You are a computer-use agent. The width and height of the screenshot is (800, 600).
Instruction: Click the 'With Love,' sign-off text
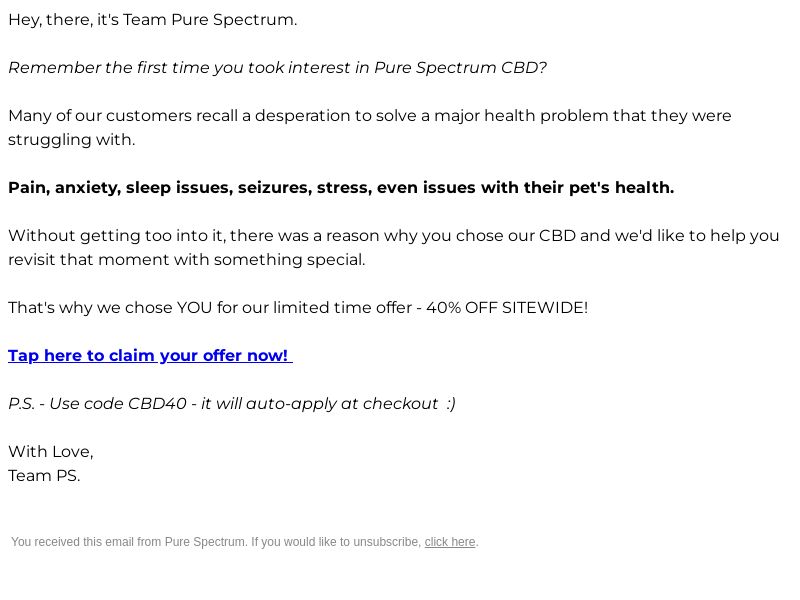click(x=51, y=452)
